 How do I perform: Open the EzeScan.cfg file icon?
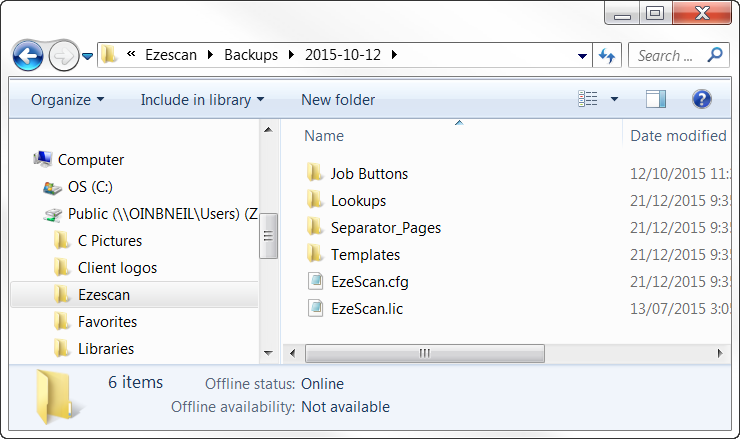tap(315, 281)
